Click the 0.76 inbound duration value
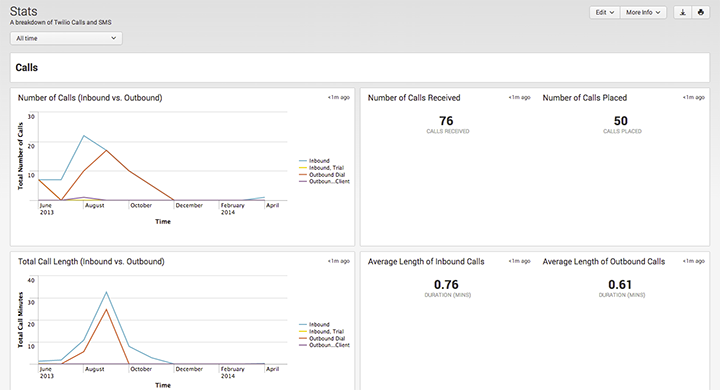Viewport: 720px width, 390px height. (x=446, y=285)
